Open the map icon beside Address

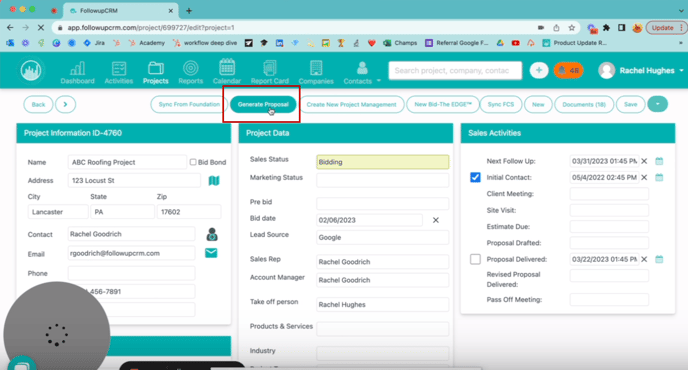214,180
